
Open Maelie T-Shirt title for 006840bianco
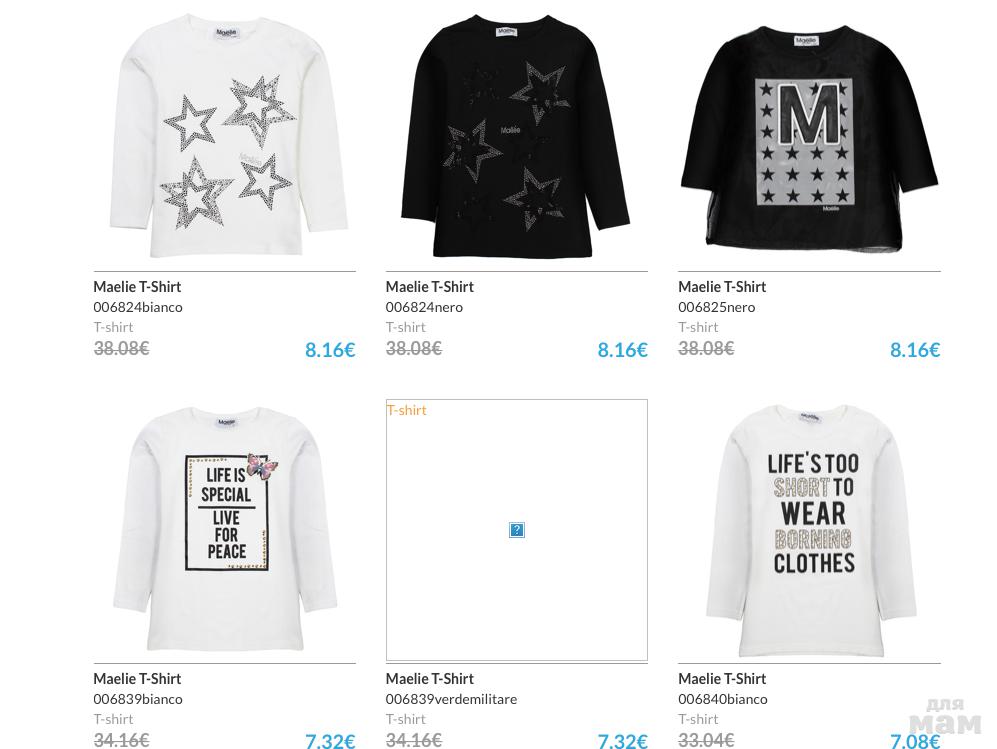[722, 678]
